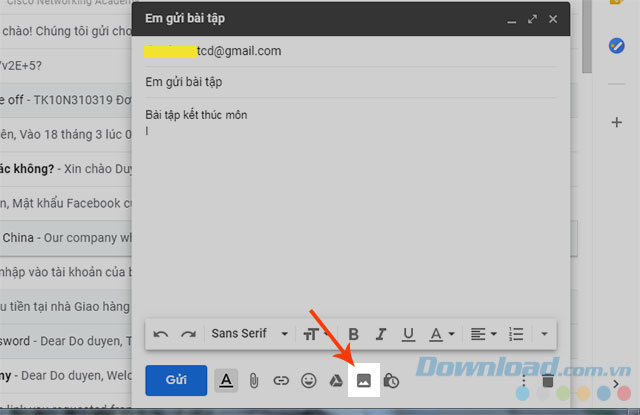Insert a link using the chain icon
Screen dimensions: 640x415
[281, 380]
